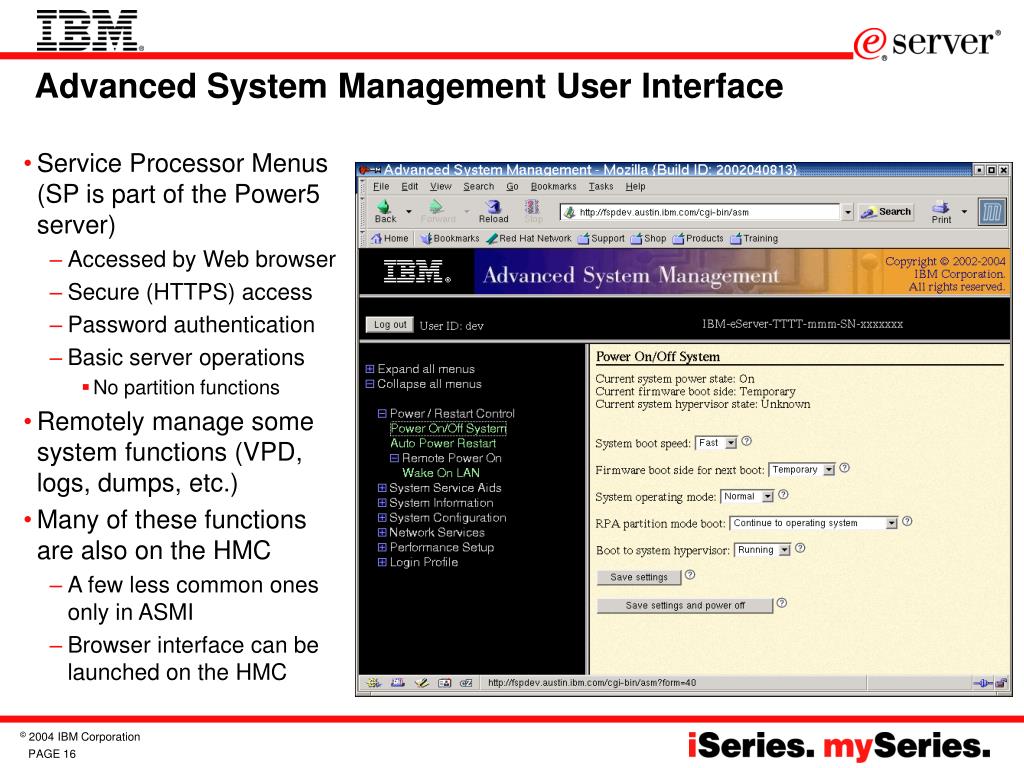Image resolution: width=1024 pixels, height=768 pixels.
Task: Expand the System Service Aids menu
Action: pyautogui.click(x=382, y=488)
